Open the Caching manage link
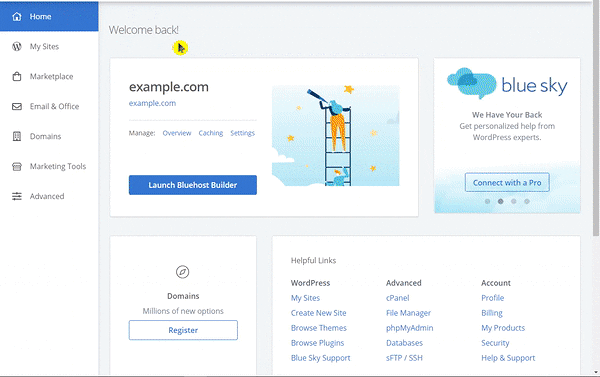This screenshot has height=377, width=600. click(x=210, y=133)
